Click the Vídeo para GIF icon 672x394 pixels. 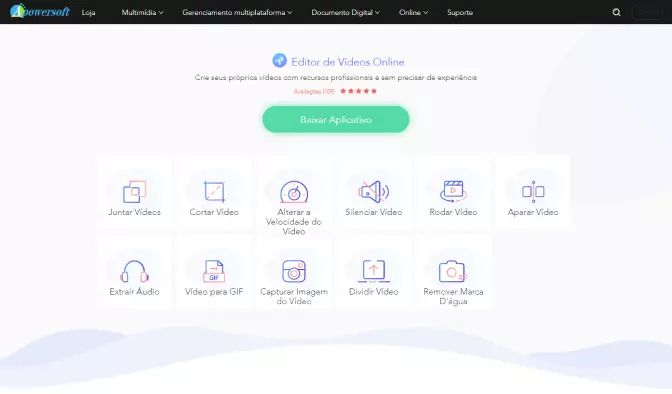[x=214, y=271]
